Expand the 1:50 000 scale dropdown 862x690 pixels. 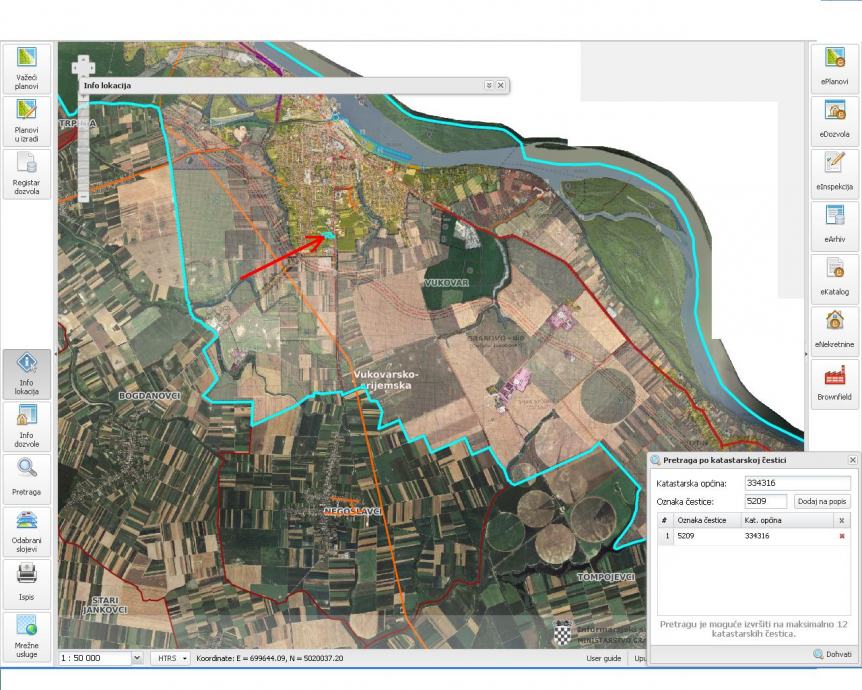[137, 658]
